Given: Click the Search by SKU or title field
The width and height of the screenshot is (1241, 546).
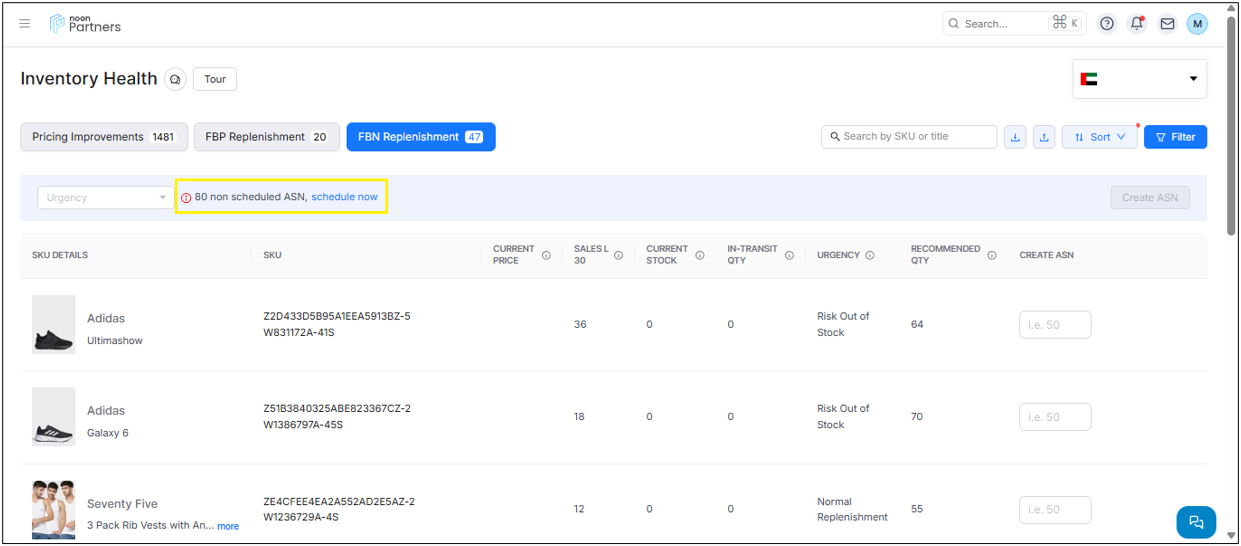Looking at the screenshot, I should coord(909,137).
